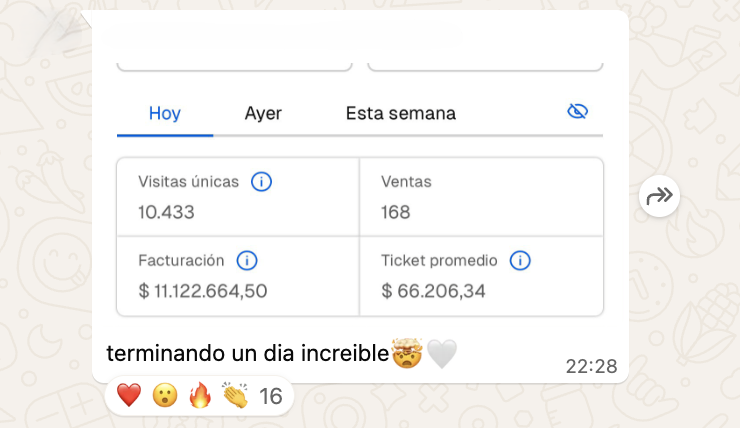
Task: Click the Visitas únicas value 10.433
Action: (x=166, y=212)
